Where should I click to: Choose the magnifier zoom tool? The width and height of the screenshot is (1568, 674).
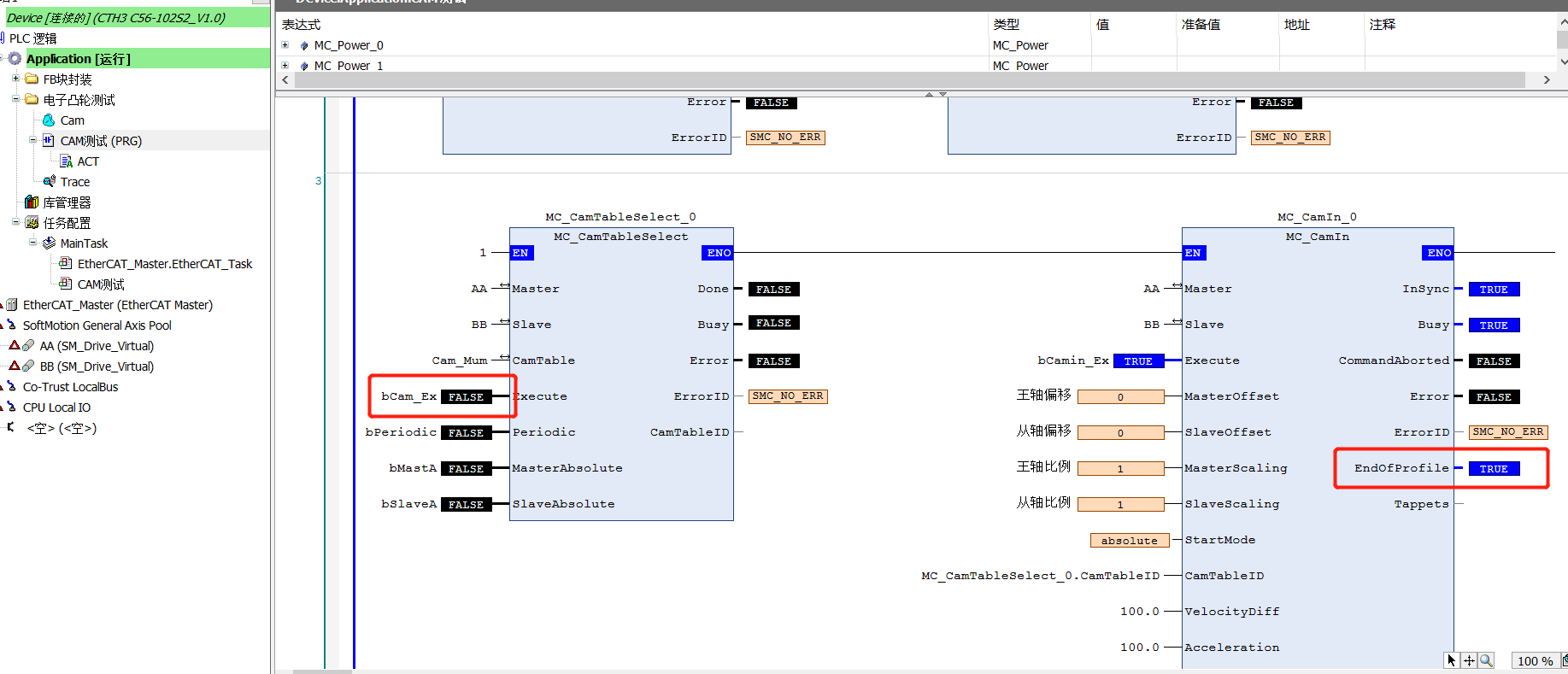point(1486,660)
